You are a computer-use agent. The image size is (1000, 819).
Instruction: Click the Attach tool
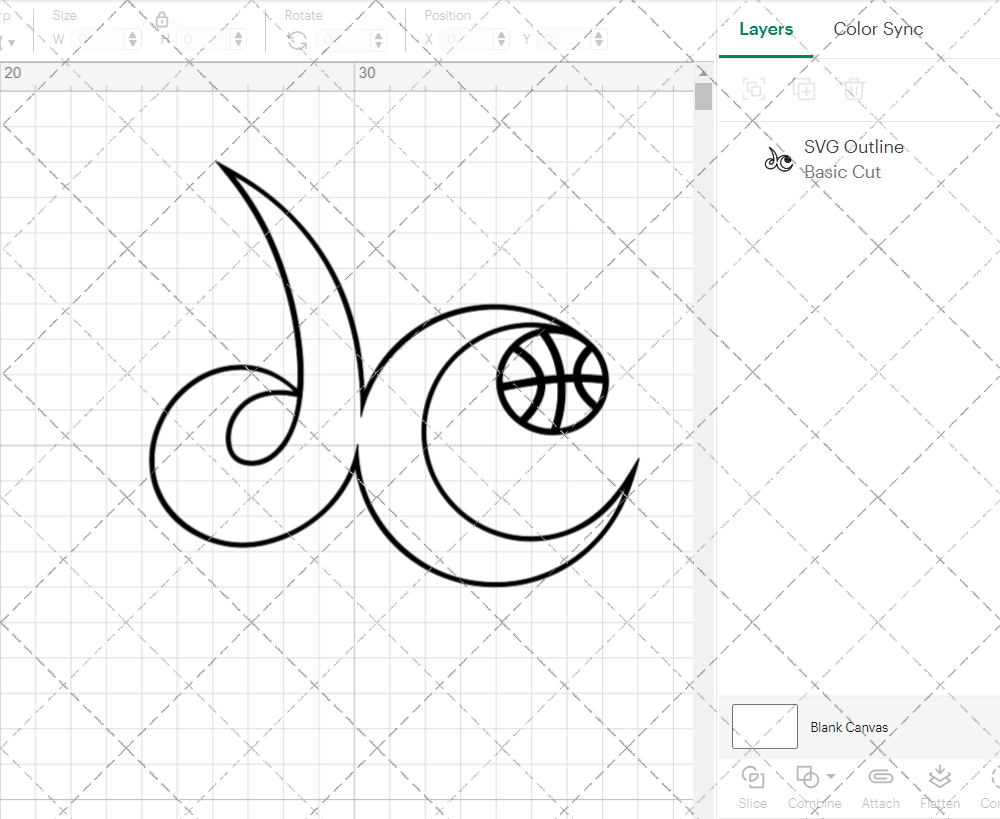pos(880,785)
